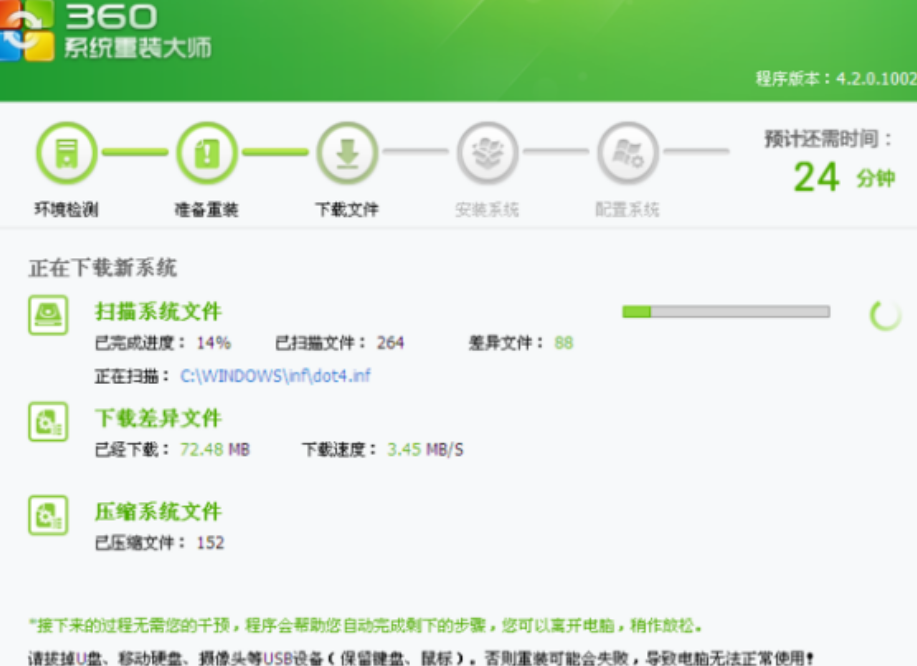The image size is (917, 666).
Task: Click the 压缩系统文件 icon
Action: point(48,515)
